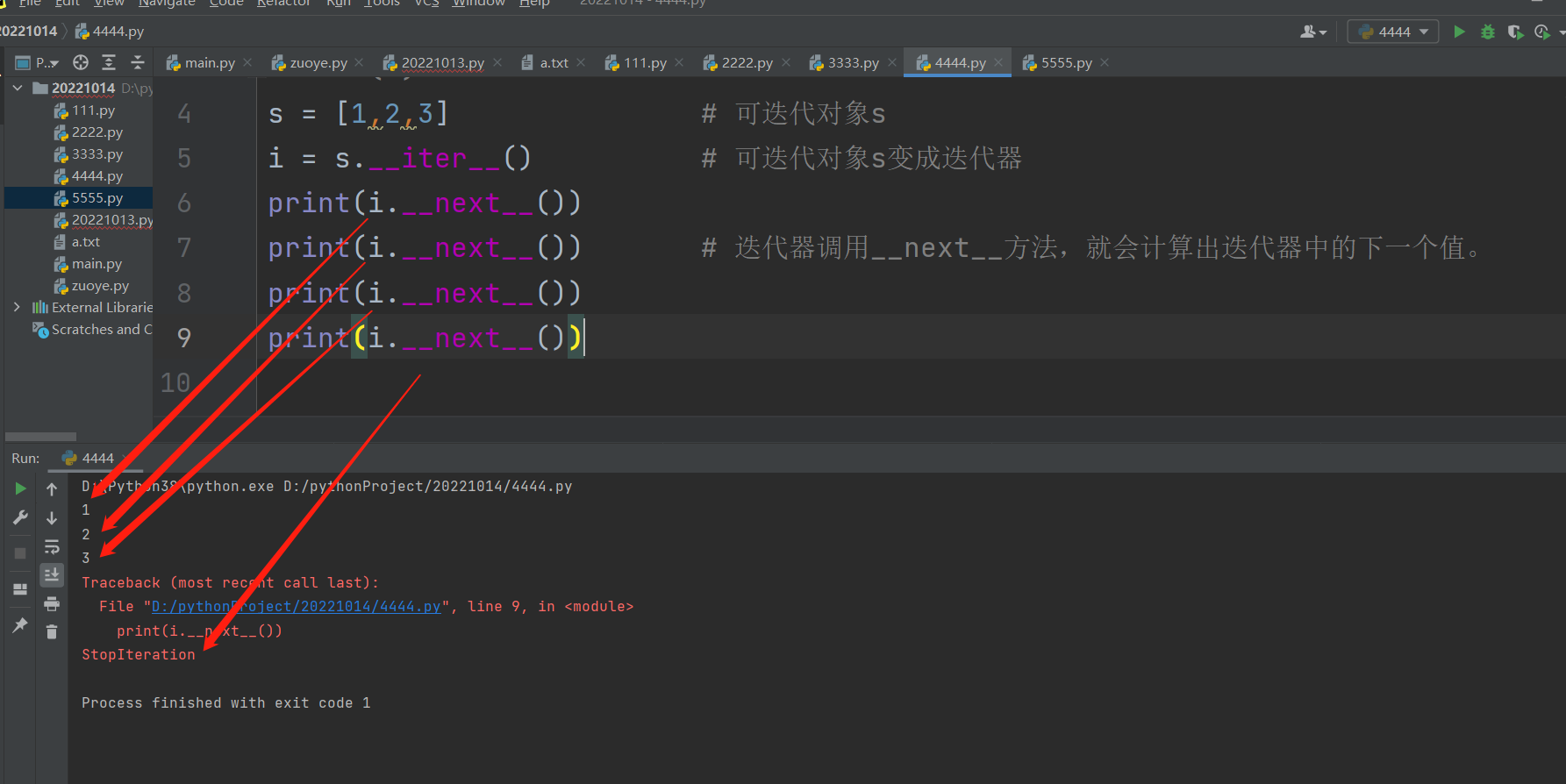Expand all items in Project panel
The width and height of the screenshot is (1566, 784).
click(x=109, y=62)
